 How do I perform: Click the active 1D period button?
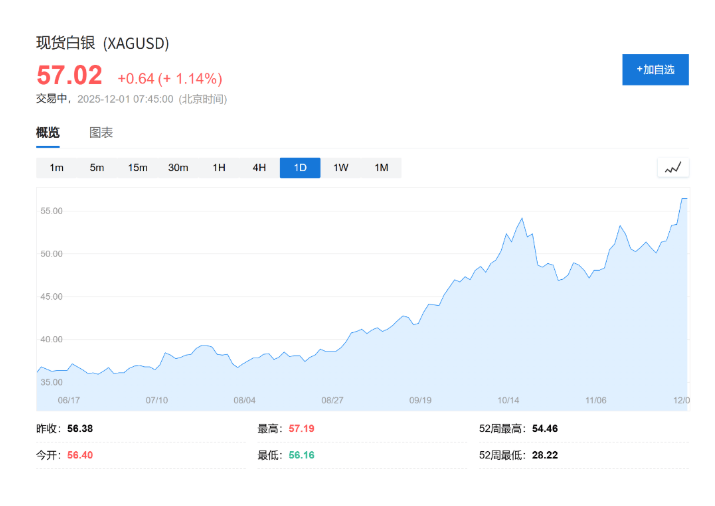point(300,168)
